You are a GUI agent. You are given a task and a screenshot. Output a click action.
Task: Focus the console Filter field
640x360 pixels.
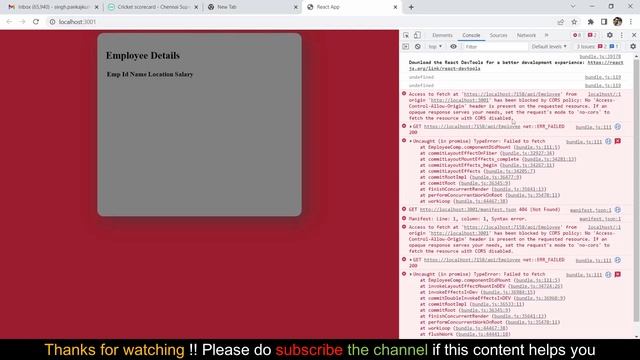[495, 47]
